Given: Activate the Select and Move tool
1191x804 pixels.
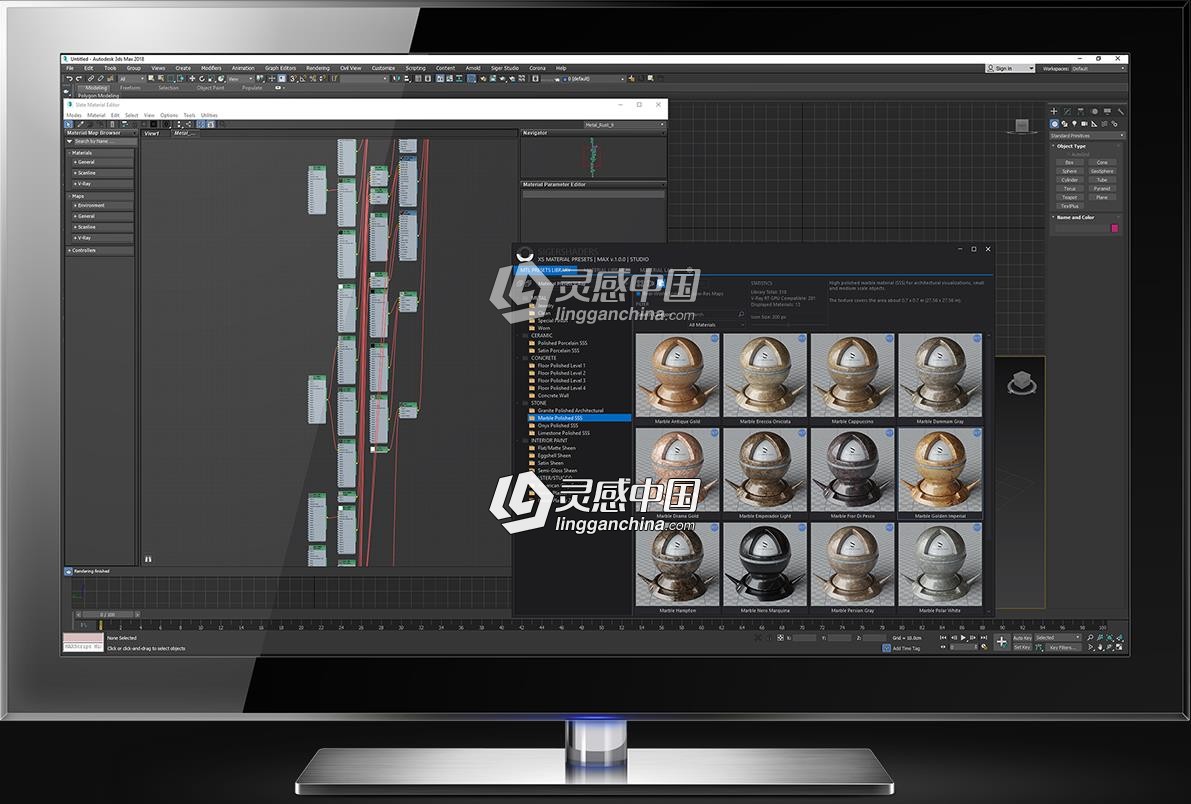Looking at the screenshot, I should 192,78.
